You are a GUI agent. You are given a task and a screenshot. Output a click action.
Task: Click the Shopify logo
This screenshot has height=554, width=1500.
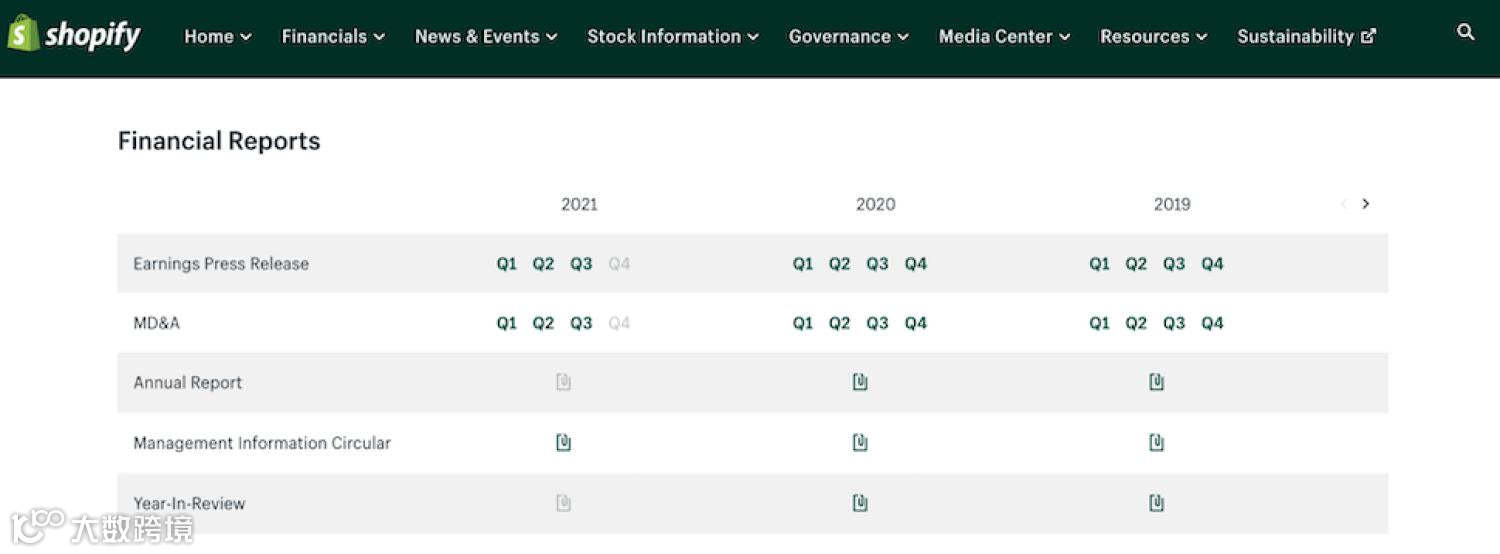pos(74,35)
